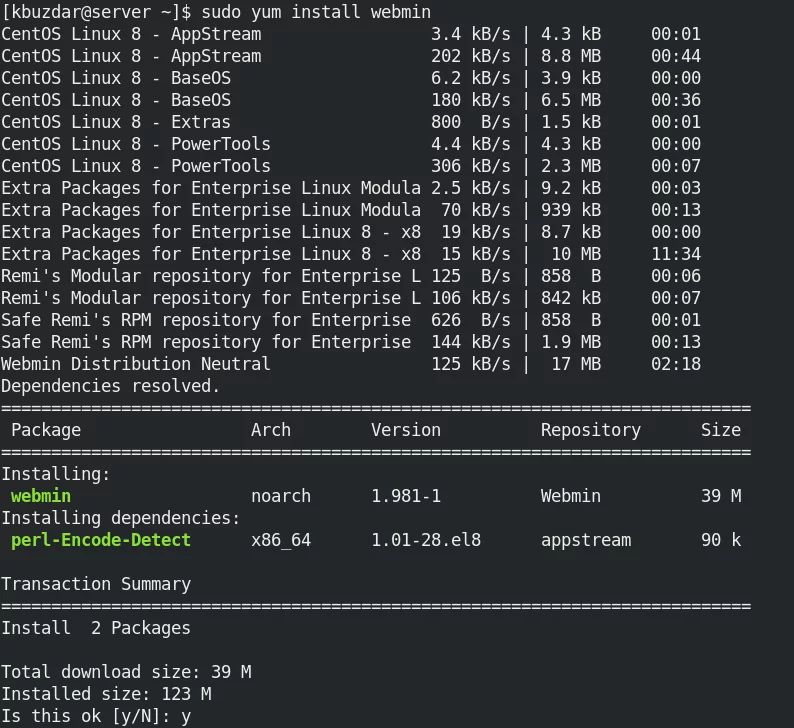Select version '1.01-28.el8' text
The image size is (794, 728).
click(426, 540)
